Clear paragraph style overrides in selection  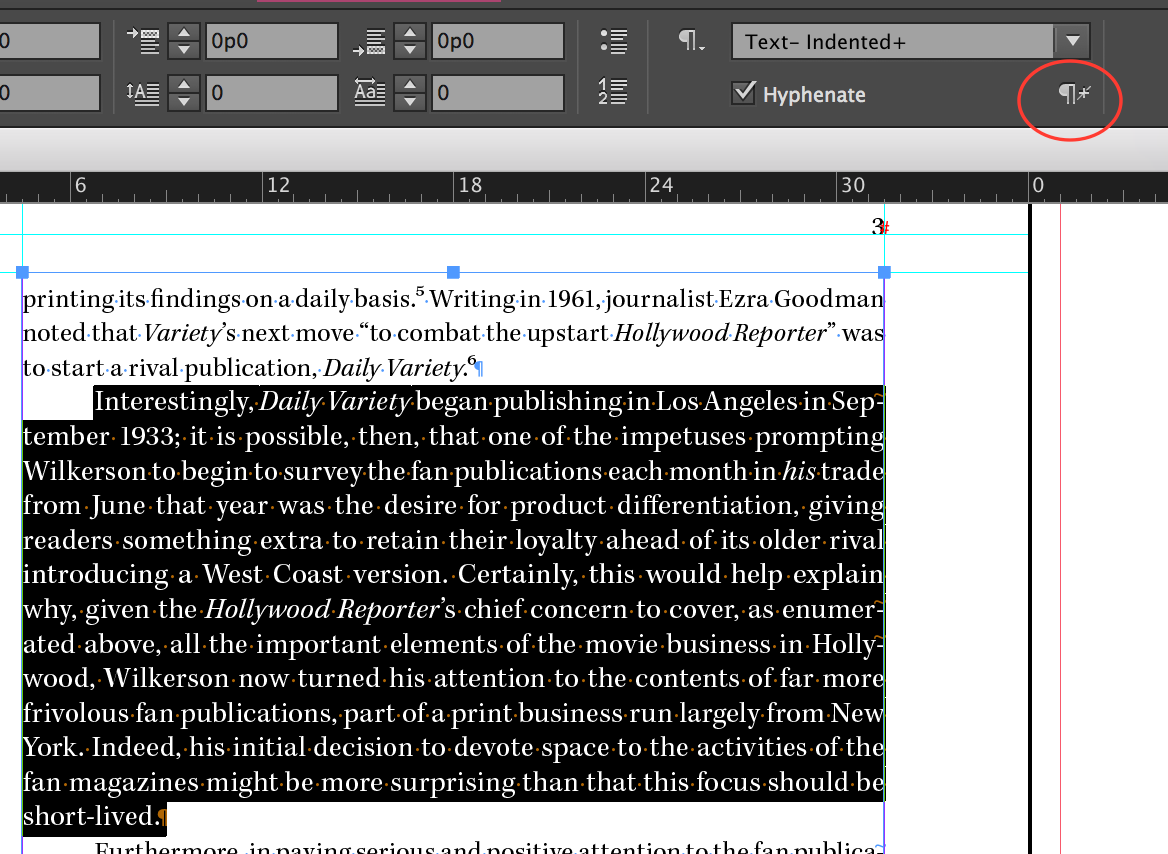coord(1073,94)
